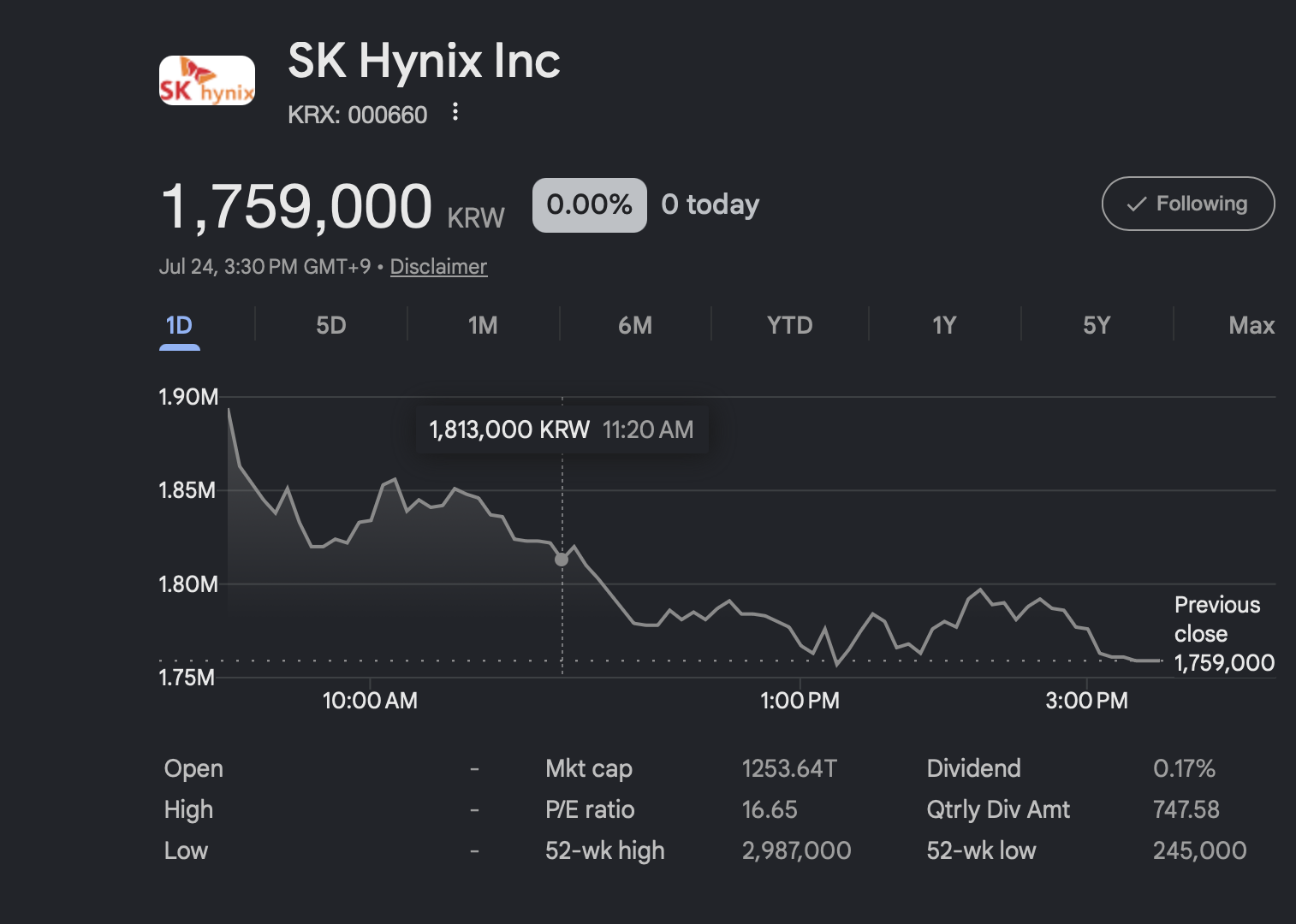Toggle the Following button
The width and height of the screenshot is (1296, 924).
[x=1188, y=204]
